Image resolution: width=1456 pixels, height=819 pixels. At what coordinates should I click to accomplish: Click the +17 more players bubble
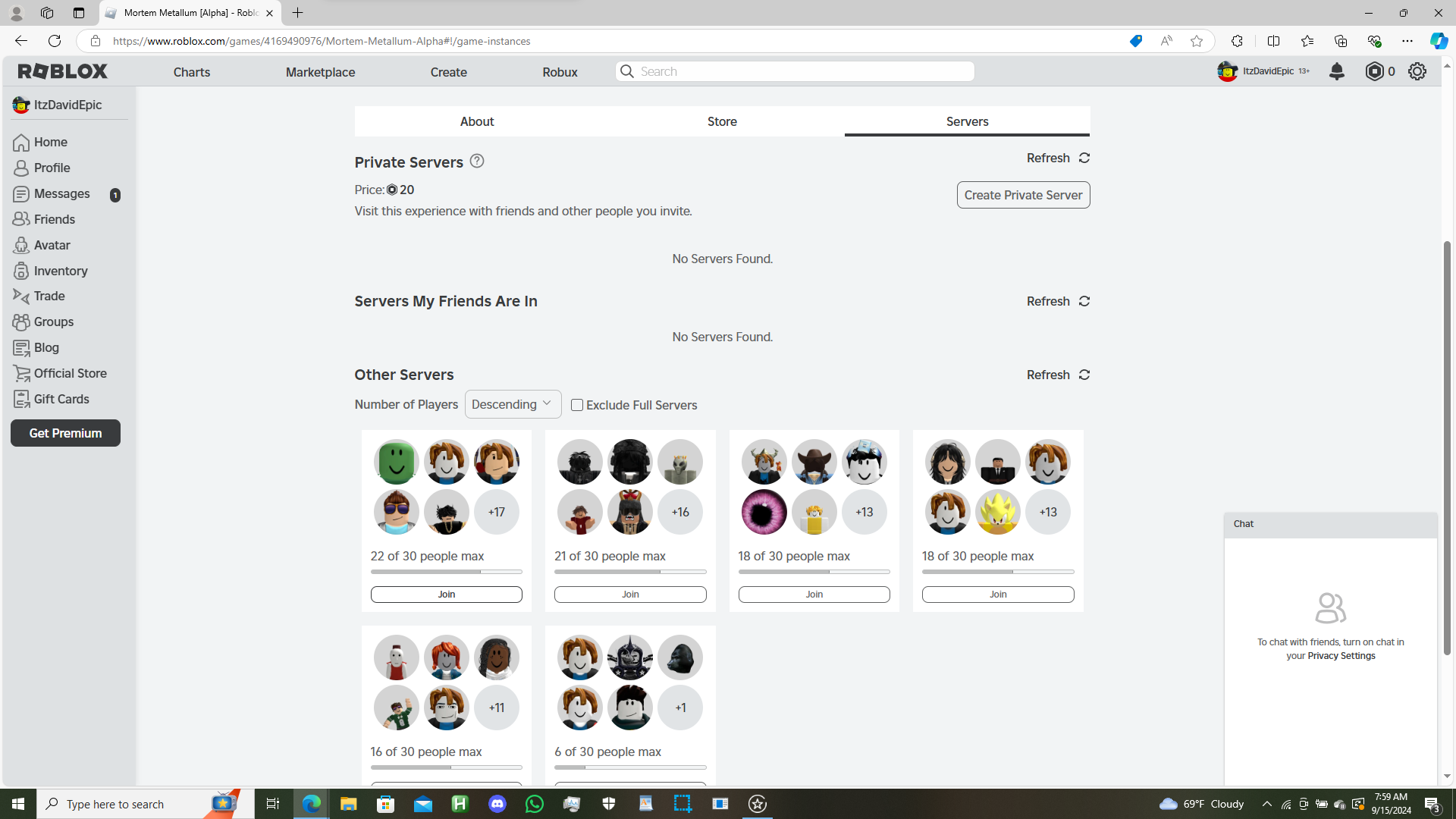click(x=496, y=512)
